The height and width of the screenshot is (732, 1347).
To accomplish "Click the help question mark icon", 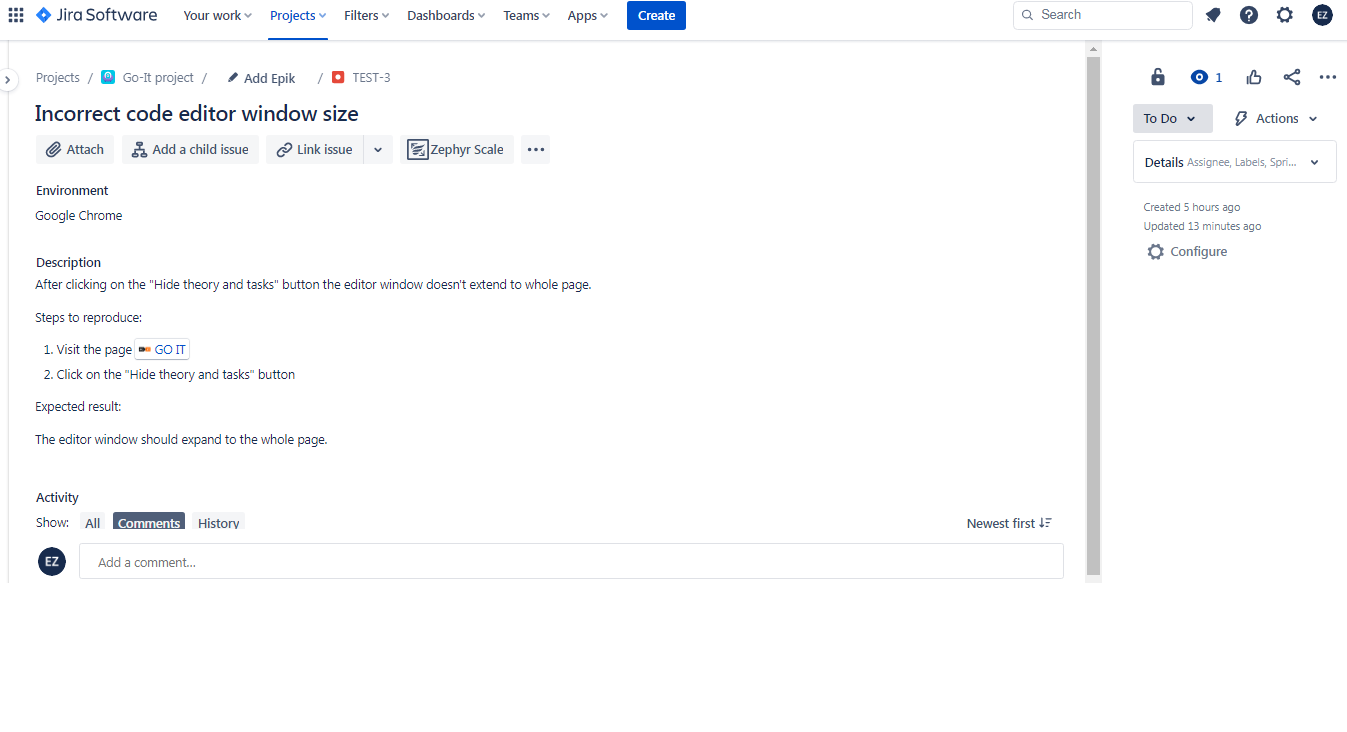I will click(x=1248, y=15).
